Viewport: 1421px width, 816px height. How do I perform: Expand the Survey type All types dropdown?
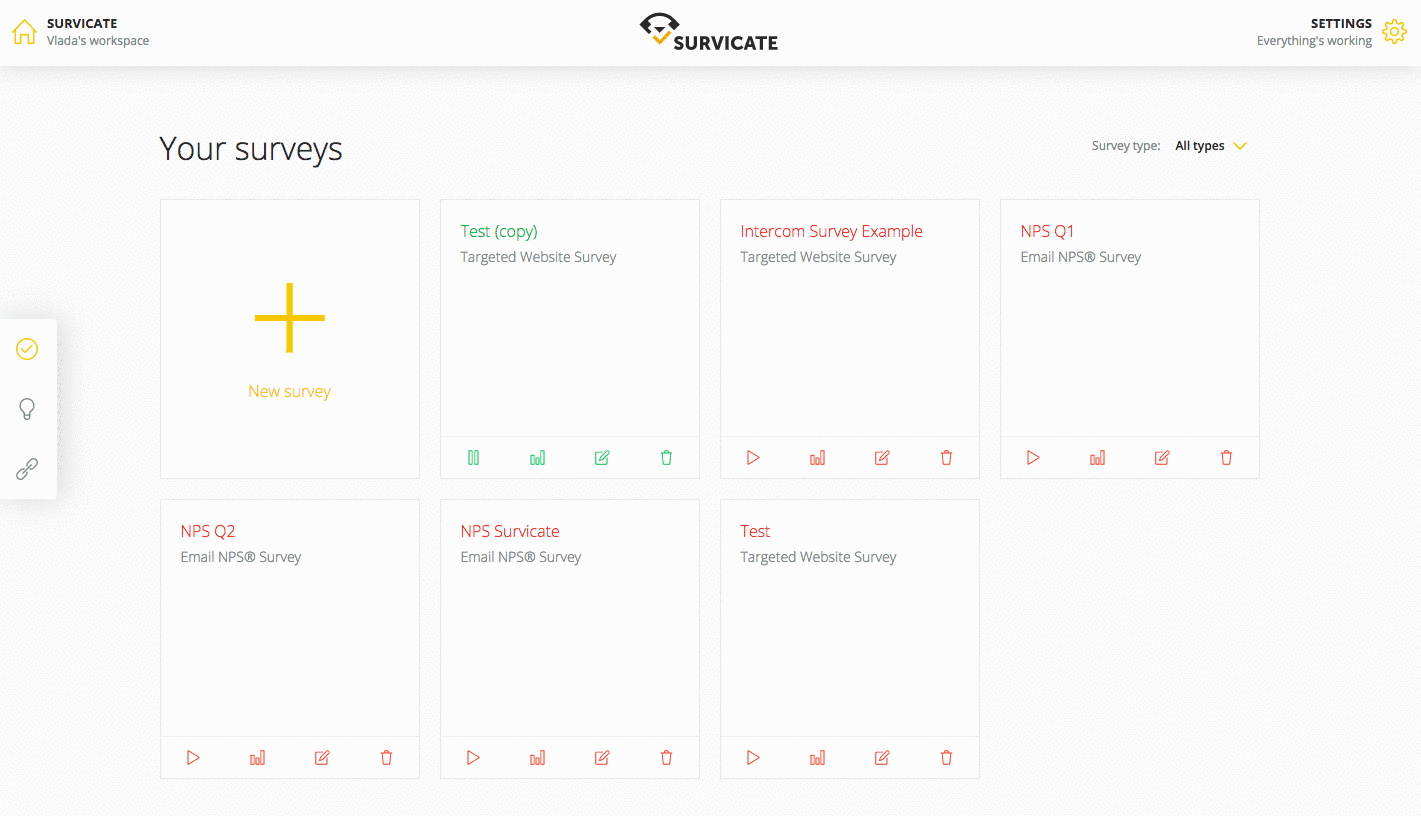coord(1211,146)
